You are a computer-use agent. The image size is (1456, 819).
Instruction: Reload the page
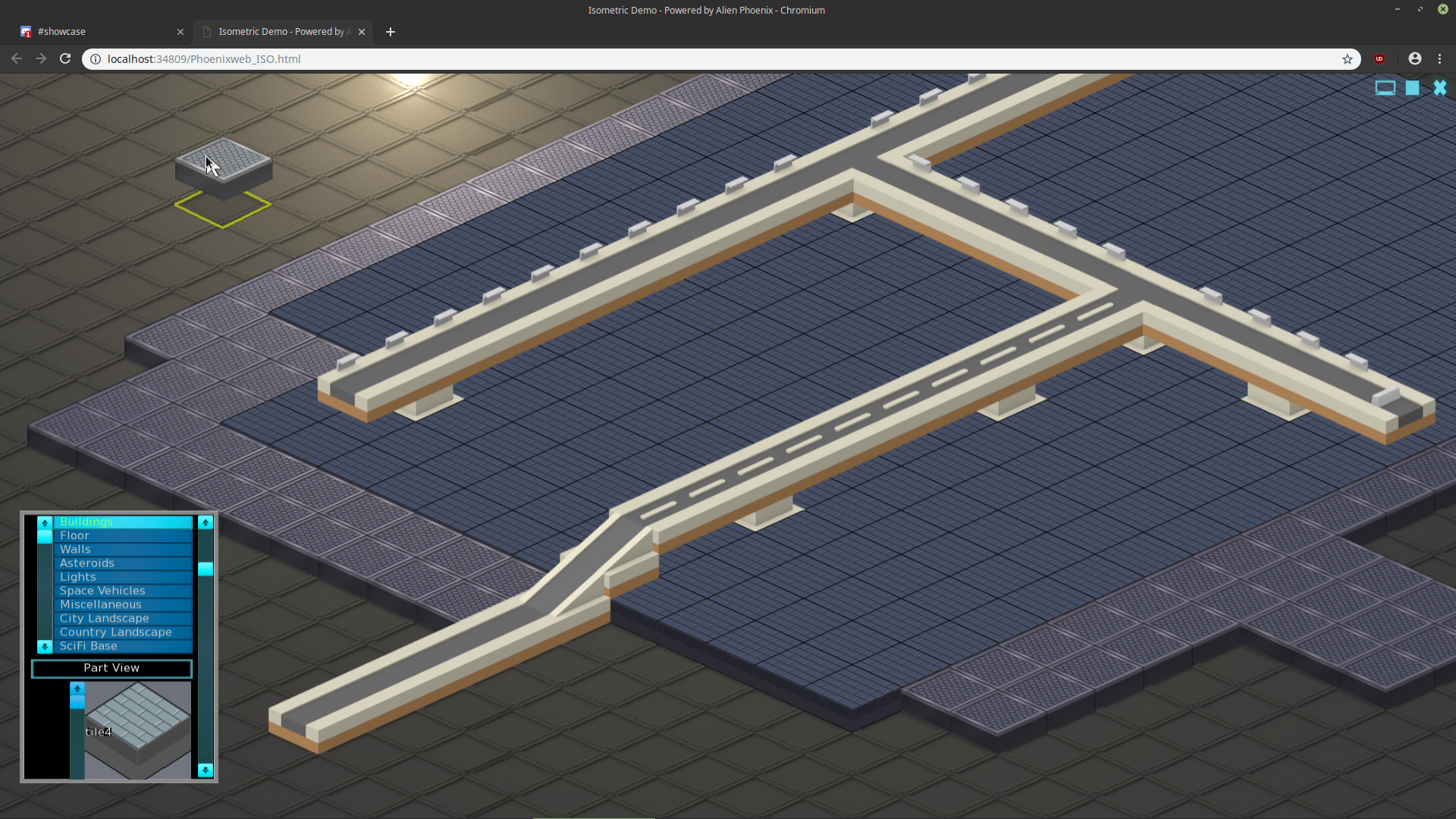(65, 59)
